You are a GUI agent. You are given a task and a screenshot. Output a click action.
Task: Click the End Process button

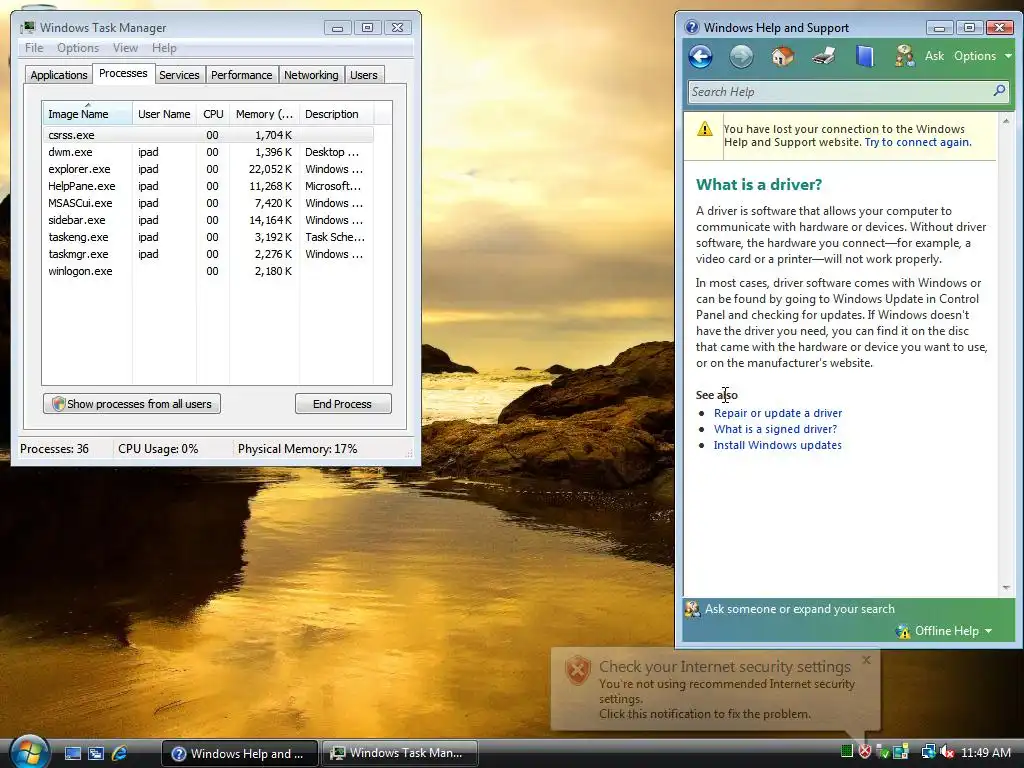point(343,404)
